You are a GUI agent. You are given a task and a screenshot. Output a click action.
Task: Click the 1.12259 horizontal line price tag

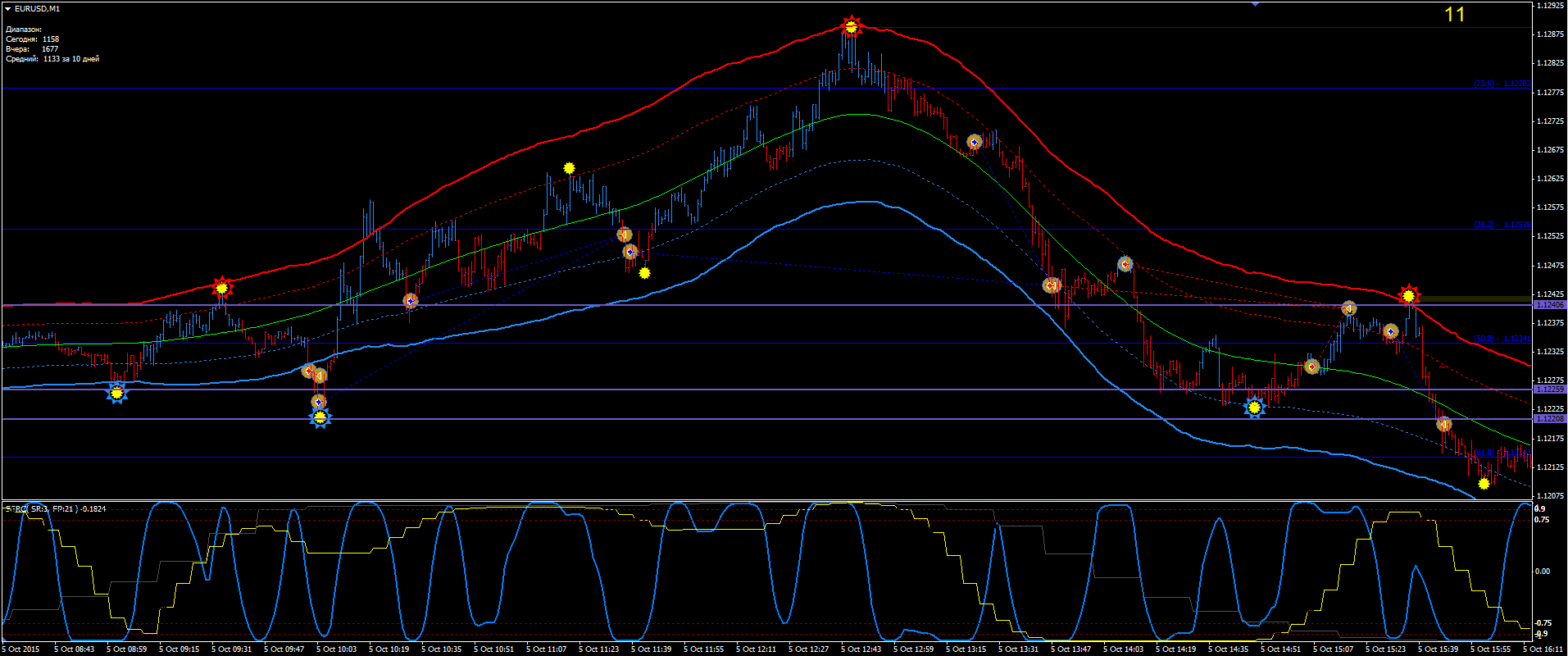[1549, 389]
